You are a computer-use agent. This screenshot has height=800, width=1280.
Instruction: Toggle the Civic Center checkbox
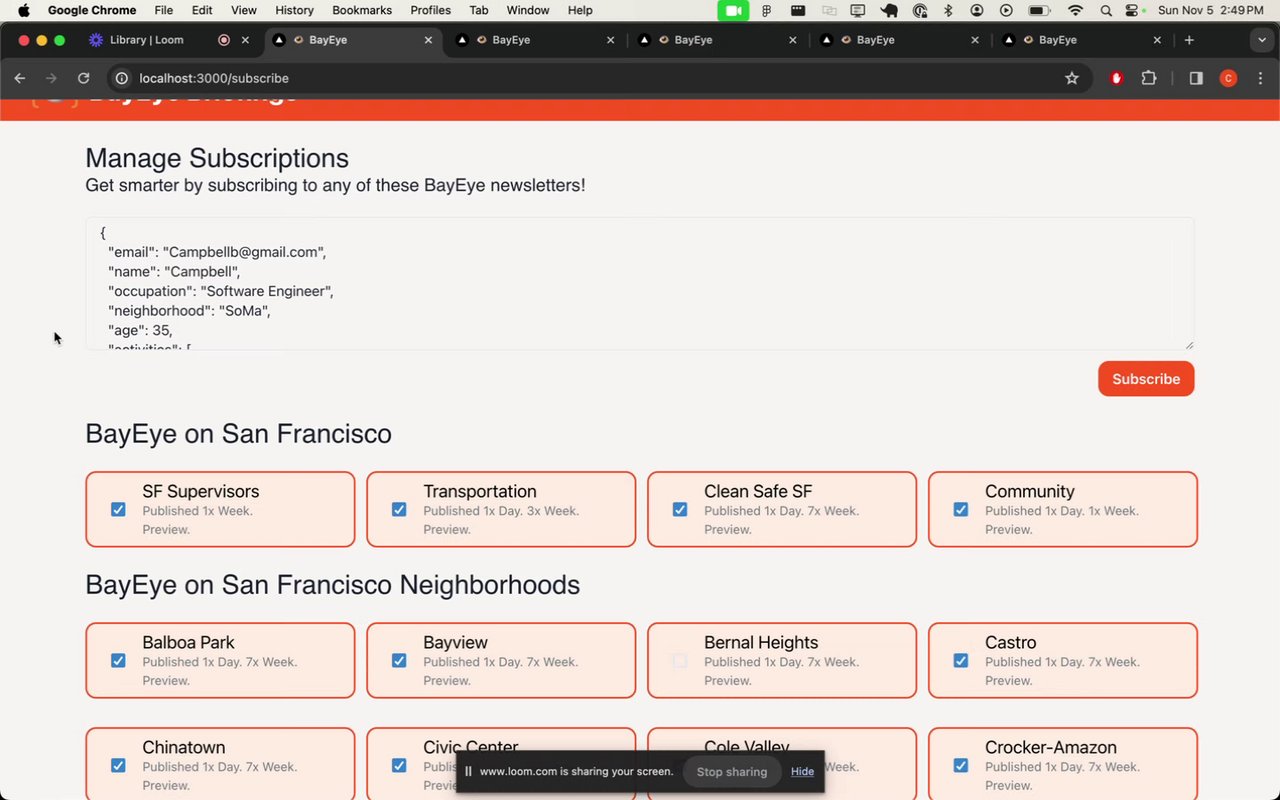coord(399,766)
